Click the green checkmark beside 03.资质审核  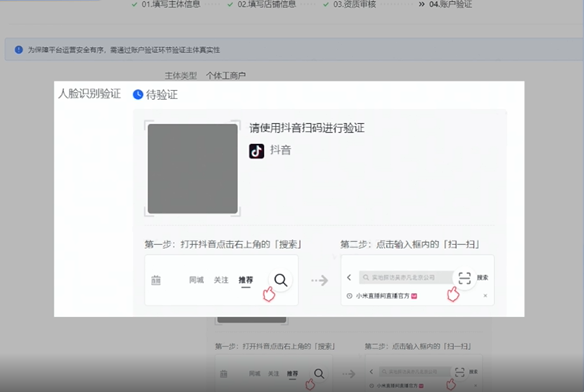click(326, 4)
